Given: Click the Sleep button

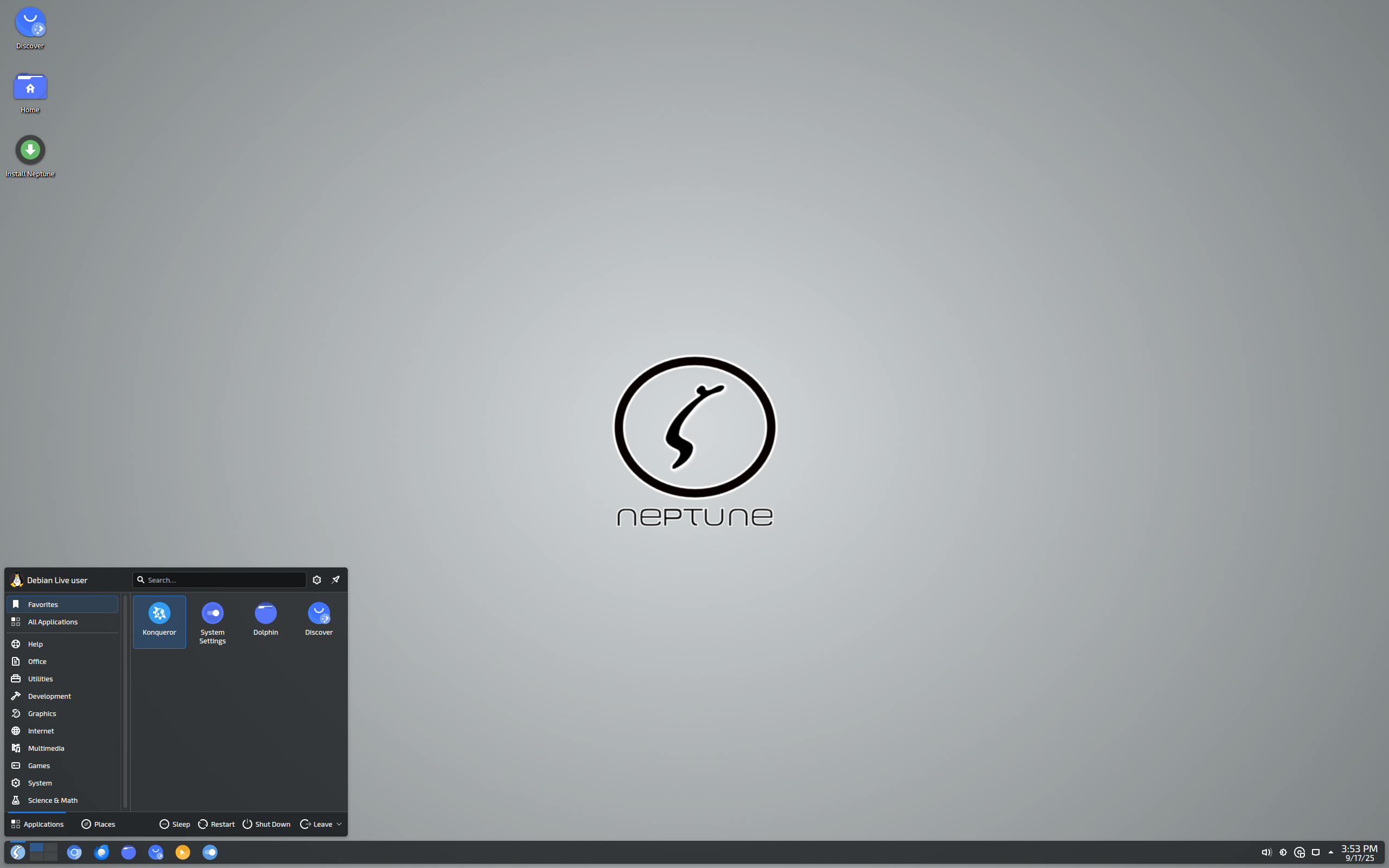Looking at the screenshot, I should point(175,825).
